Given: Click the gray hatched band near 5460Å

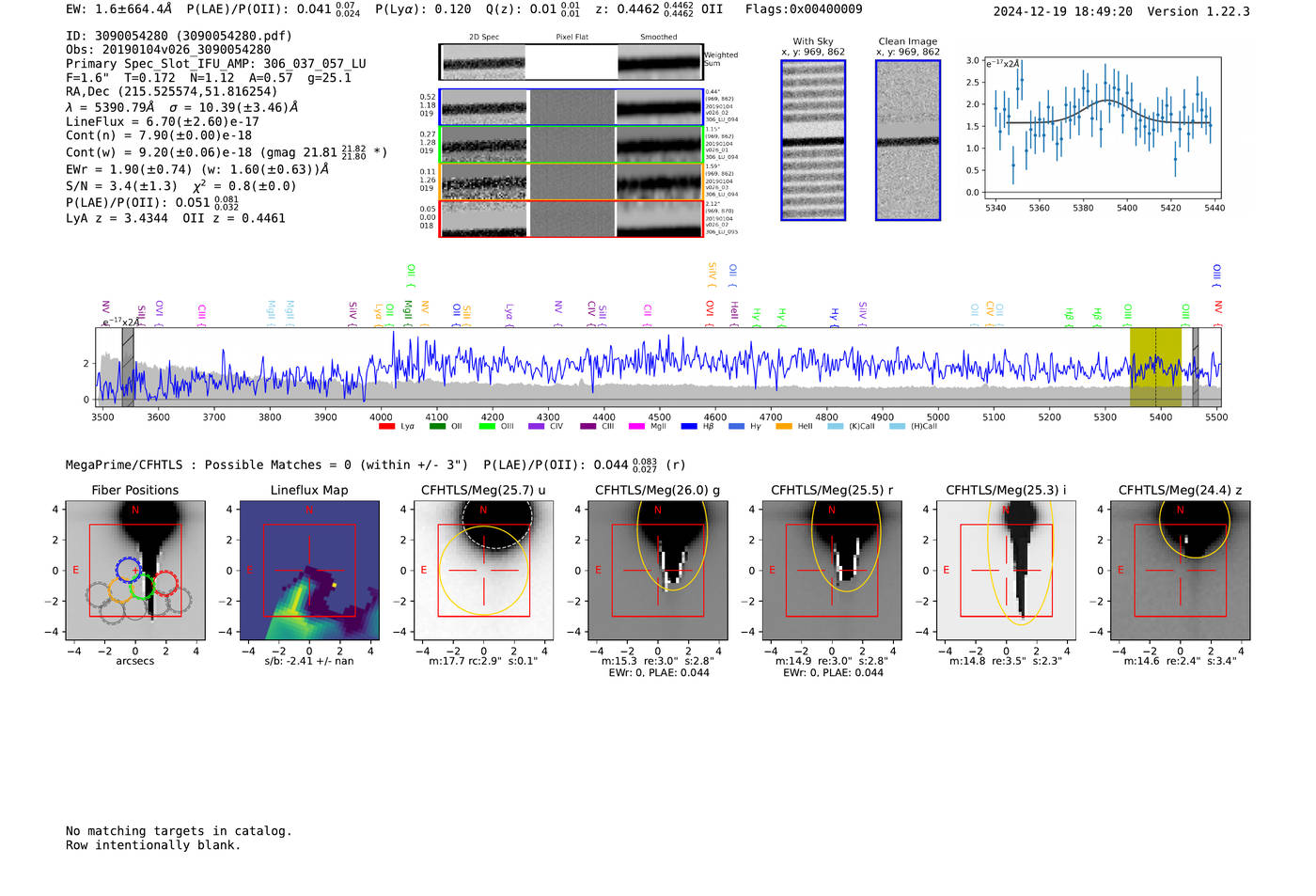Looking at the screenshot, I should point(1196,367).
